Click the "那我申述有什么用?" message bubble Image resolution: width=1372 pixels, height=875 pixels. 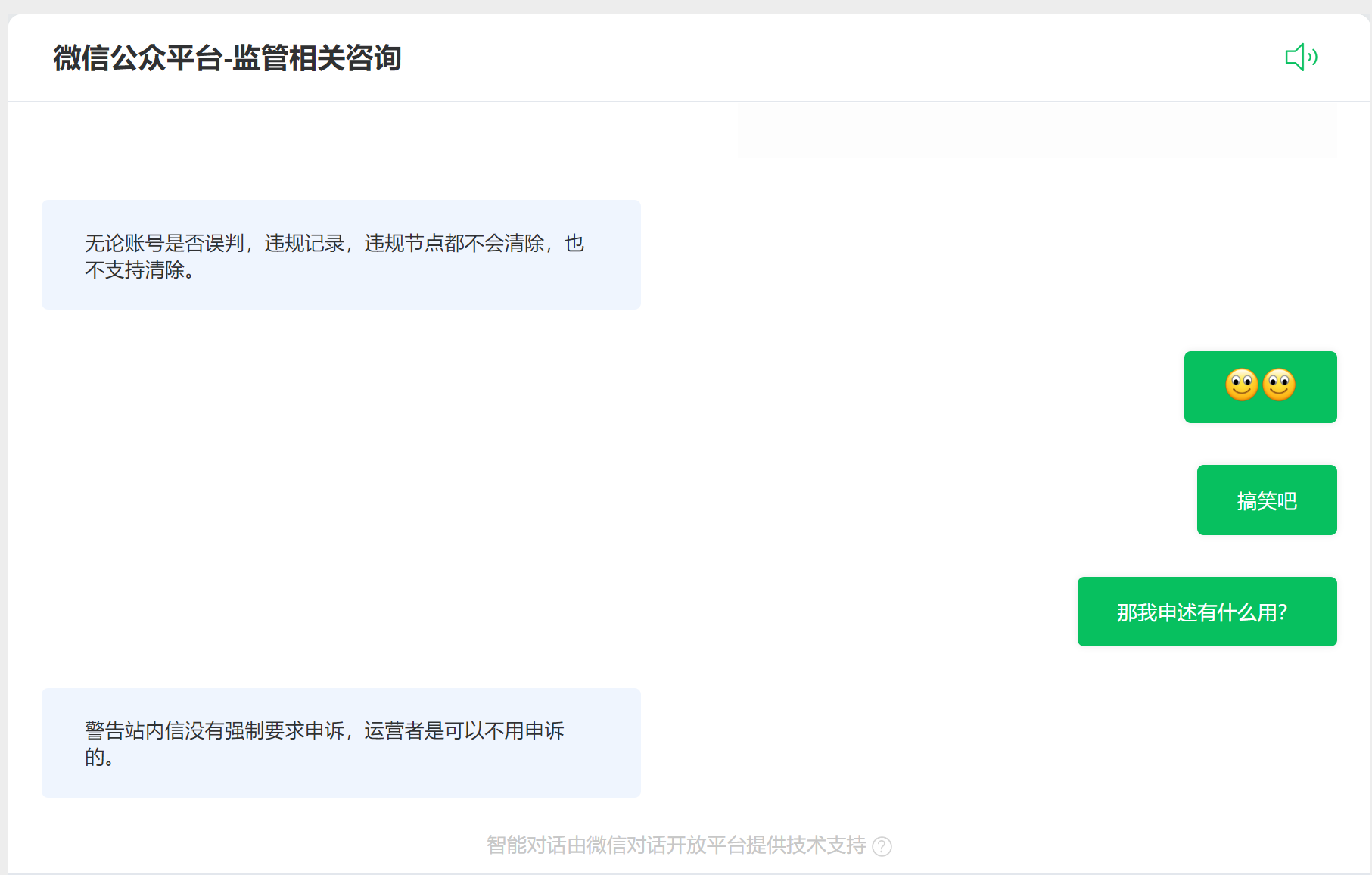pyautogui.click(x=1207, y=612)
